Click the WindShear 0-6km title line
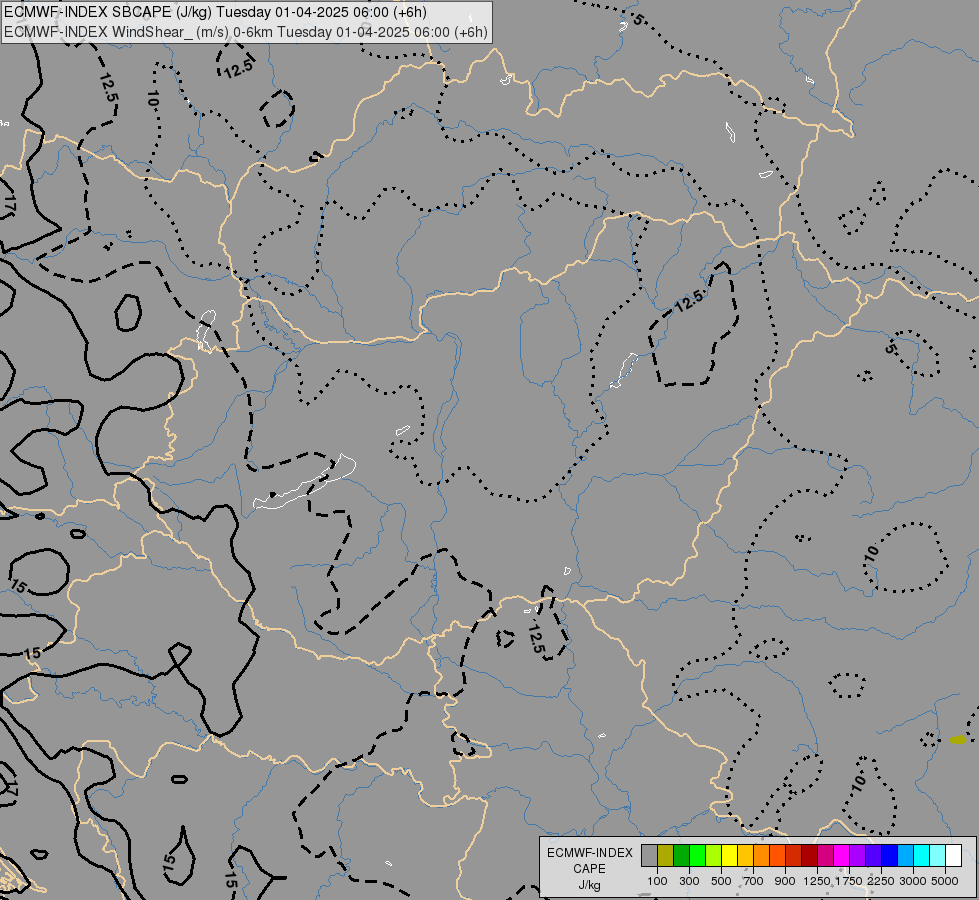Screen dimensions: 979x900 246,32
